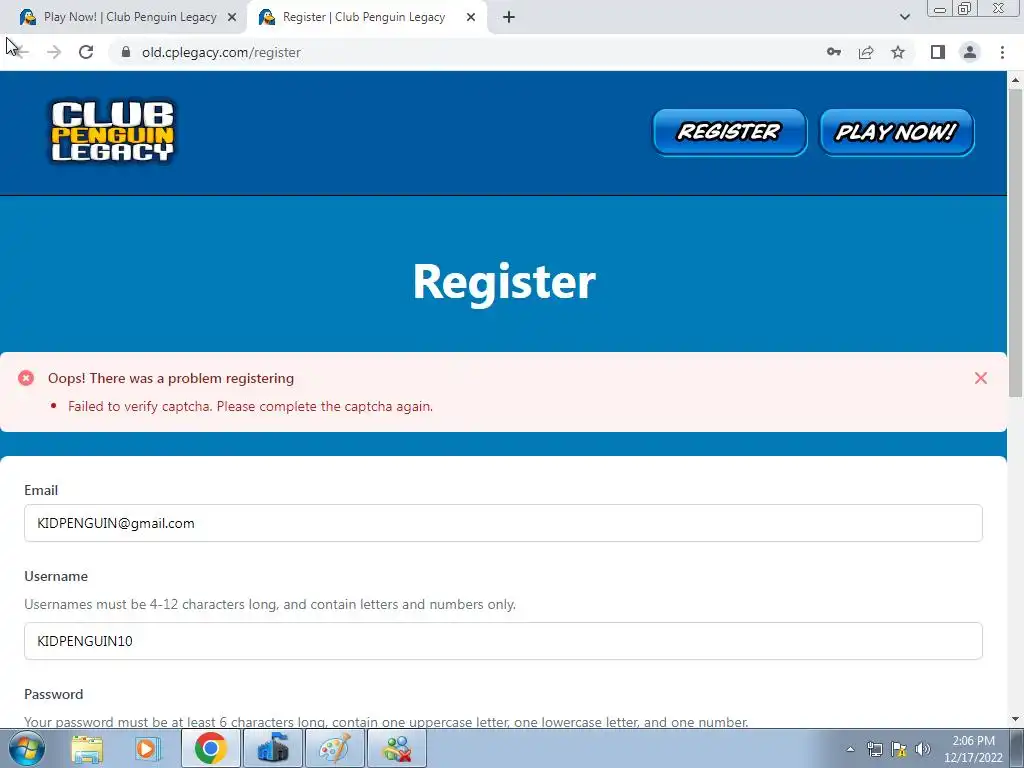
Task: Click the Chrome taskbar icon
Action: coord(210,748)
